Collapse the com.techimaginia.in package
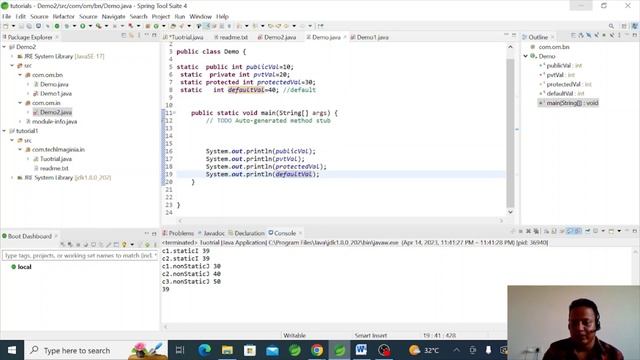This screenshot has width=640, height=360. tap(20, 150)
